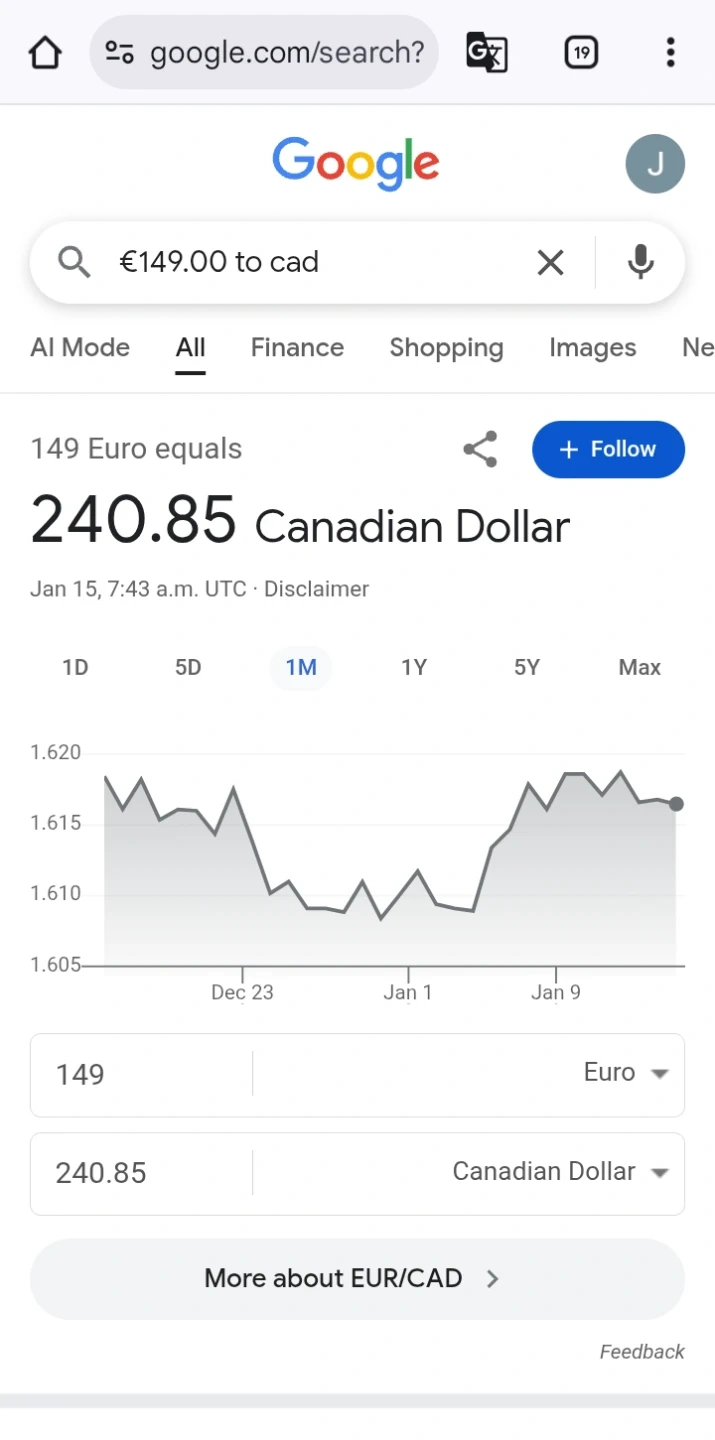Viewport: 715px width, 1440px height.
Task: Click the blue Follow button
Action: (608, 450)
